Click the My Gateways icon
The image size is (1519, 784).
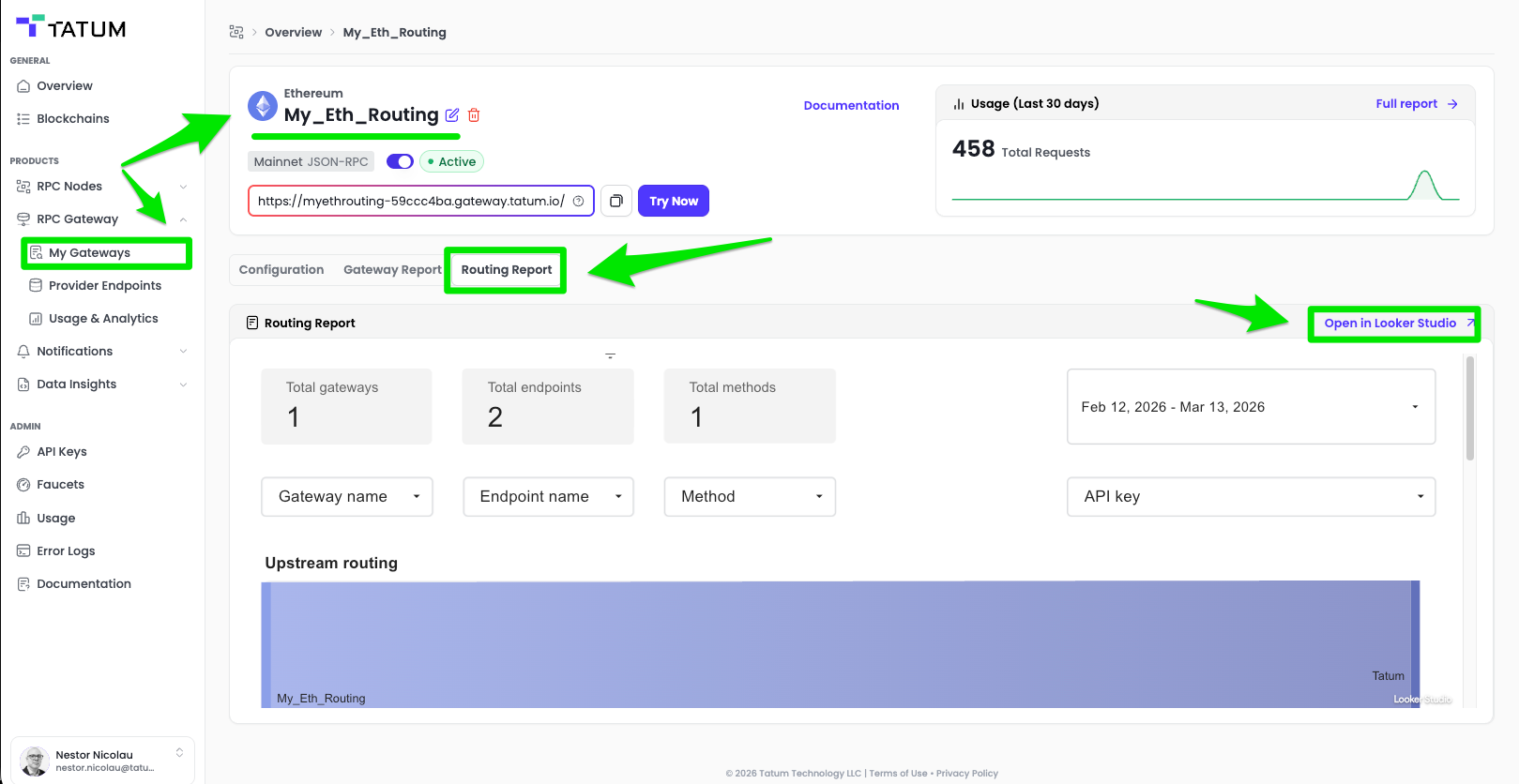(x=36, y=253)
